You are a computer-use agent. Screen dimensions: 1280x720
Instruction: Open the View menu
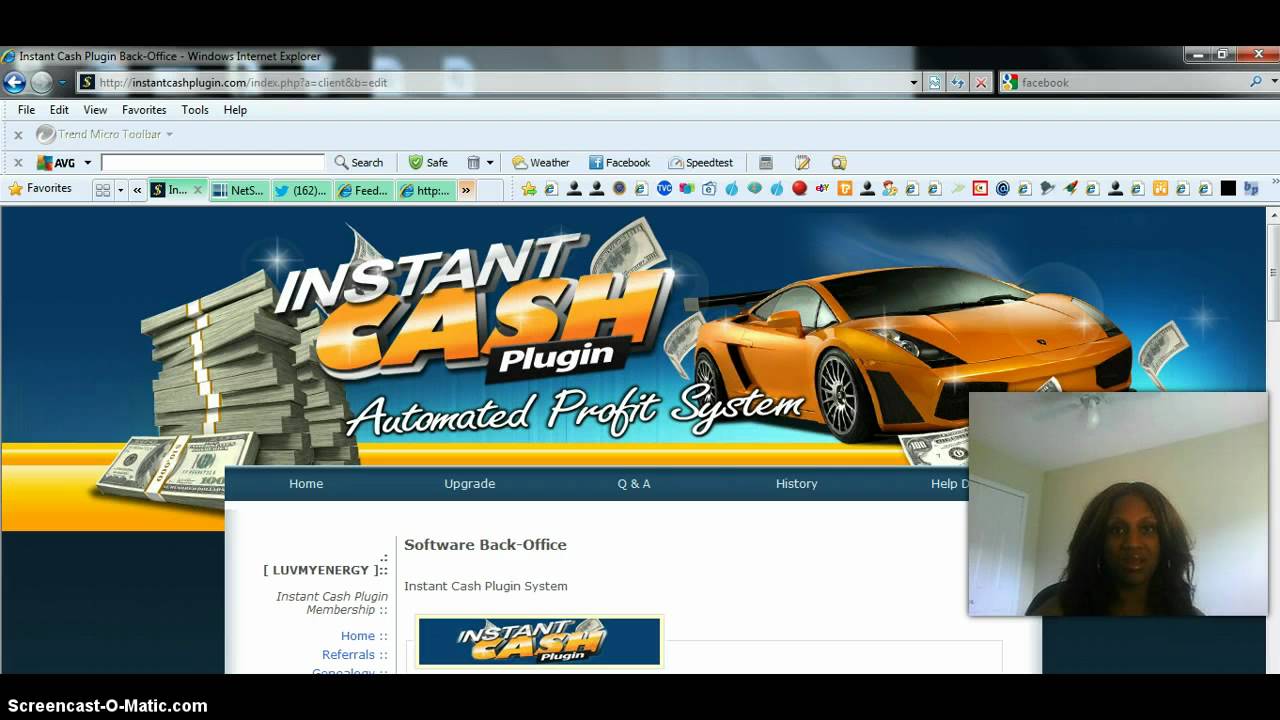(x=95, y=110)
